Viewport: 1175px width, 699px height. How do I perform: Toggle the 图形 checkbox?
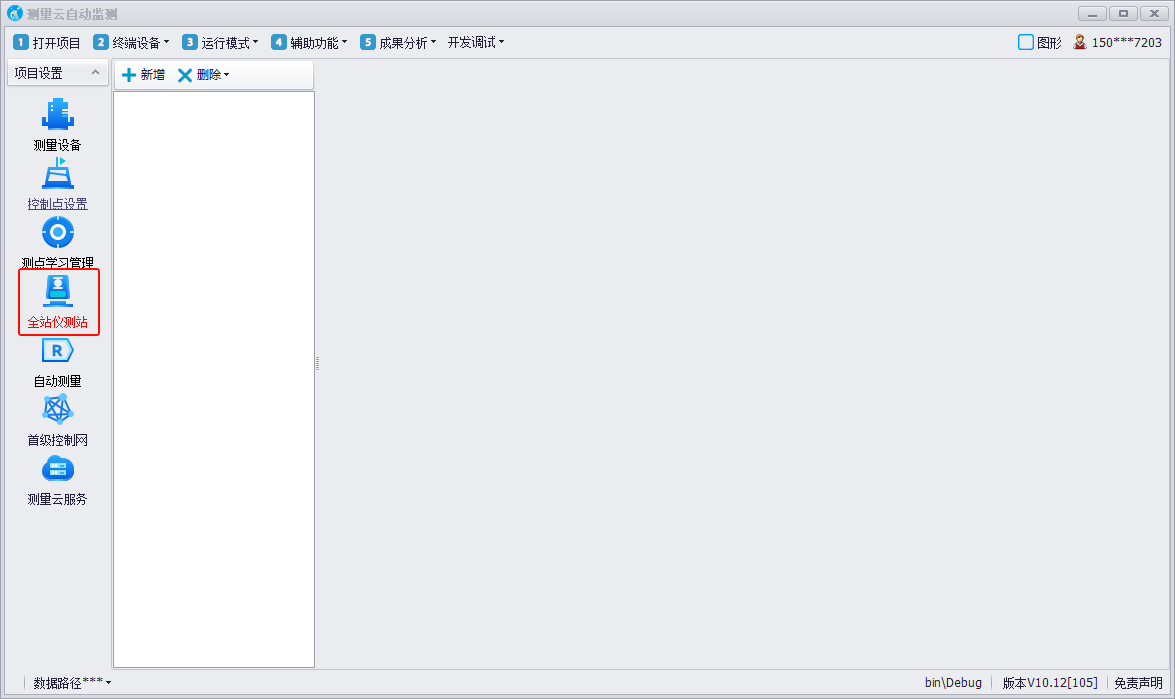click(1025, 42)
